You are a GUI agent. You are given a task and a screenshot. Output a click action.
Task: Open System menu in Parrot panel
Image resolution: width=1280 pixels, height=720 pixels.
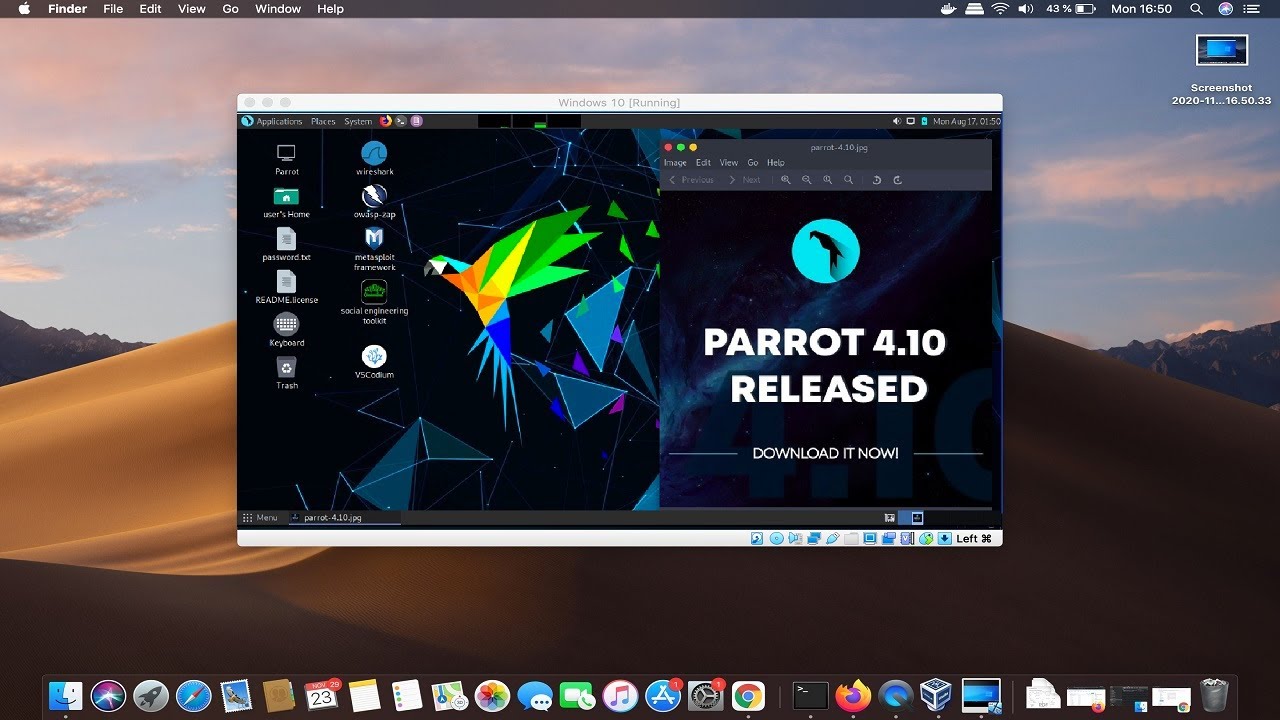click(358, 121)
